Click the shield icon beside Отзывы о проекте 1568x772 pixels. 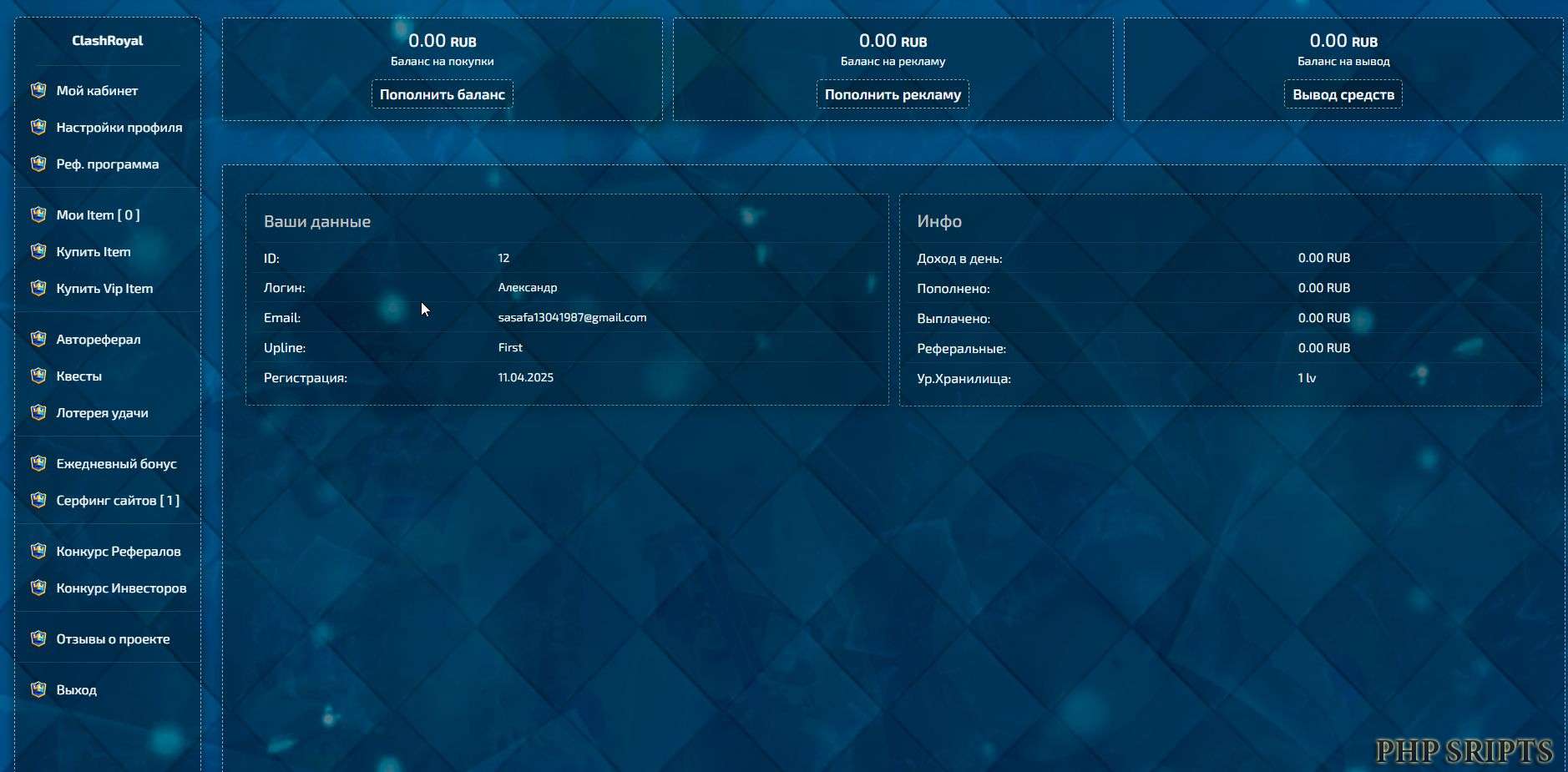pos(38,638)
